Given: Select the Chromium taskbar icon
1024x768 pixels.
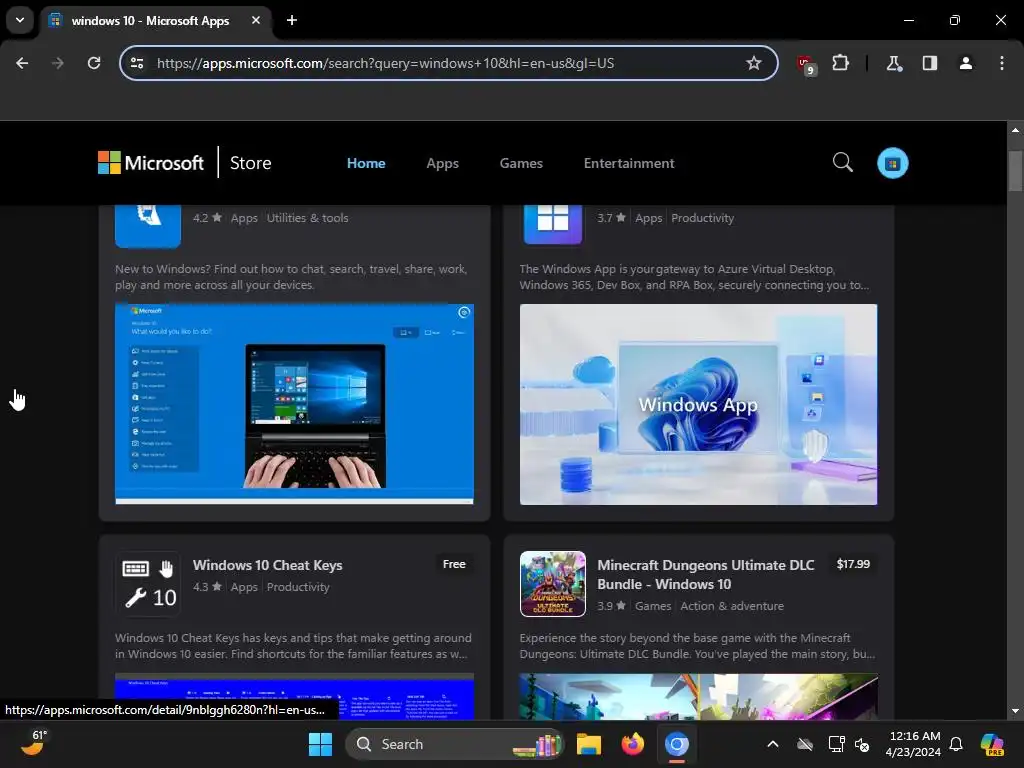Looking at the screenshot, I should (x=677, y=744).
